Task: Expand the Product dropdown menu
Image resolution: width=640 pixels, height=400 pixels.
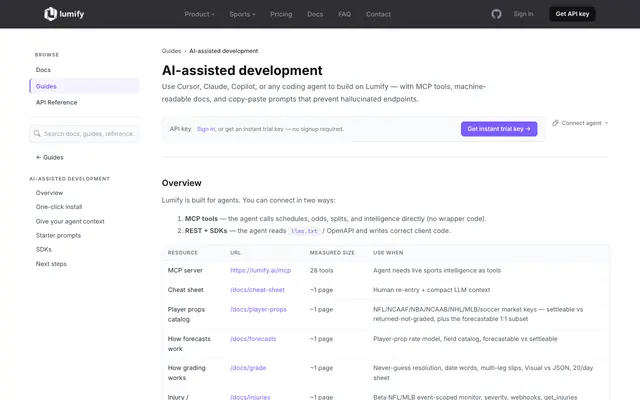Action: point(199,14)
